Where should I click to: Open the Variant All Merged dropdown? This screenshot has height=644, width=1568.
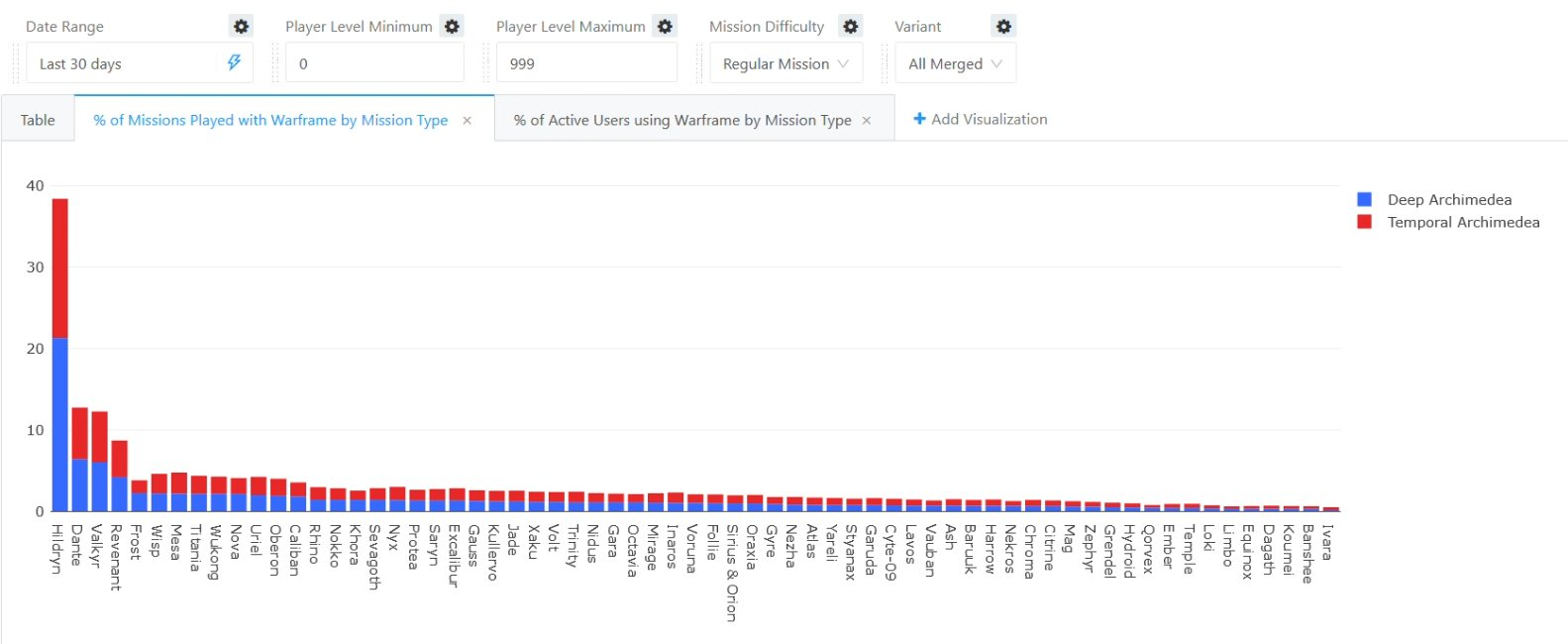[x=956, y=62]
